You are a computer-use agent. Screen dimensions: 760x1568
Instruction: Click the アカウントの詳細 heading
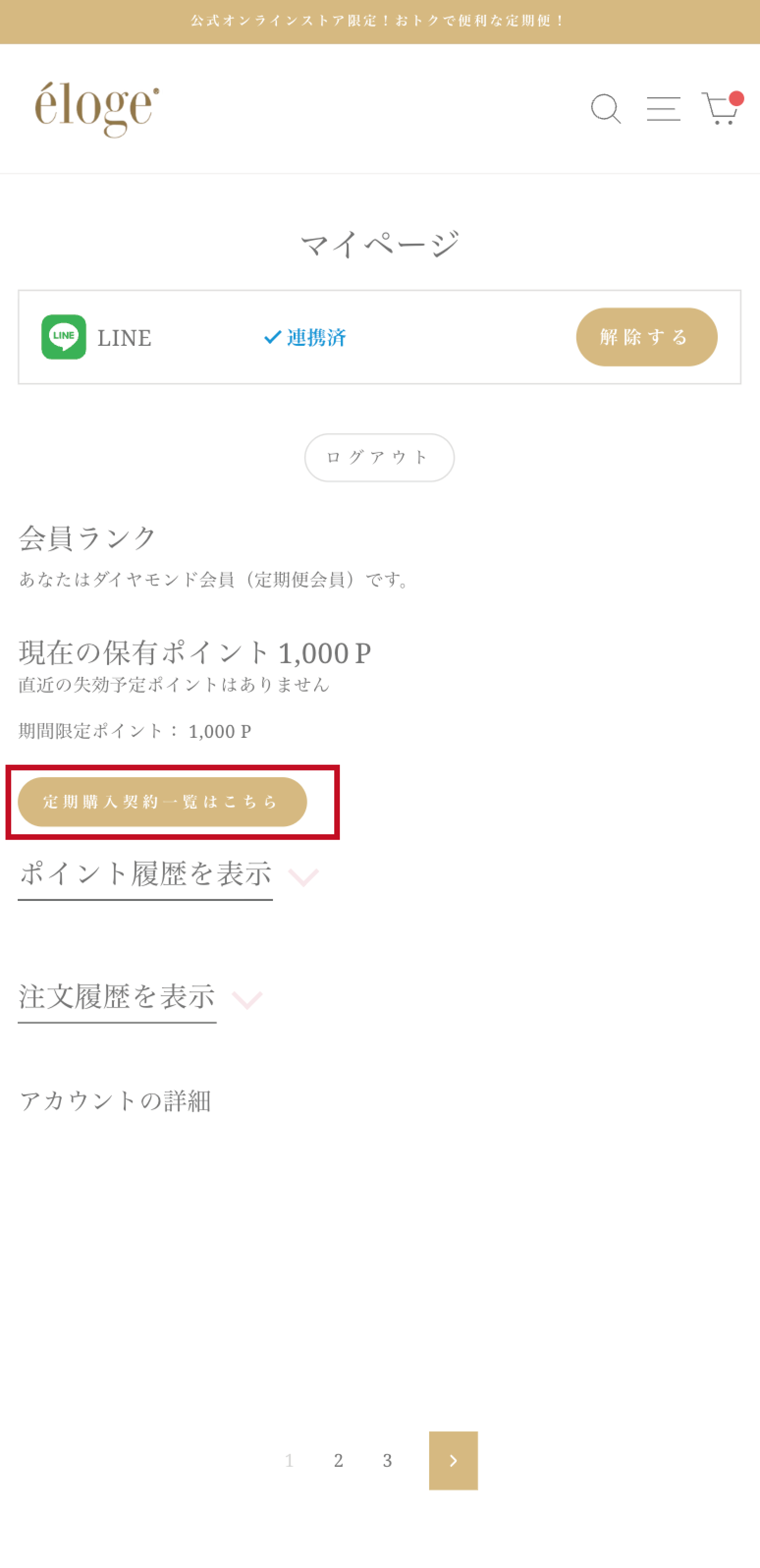click(x=115, y=1101)
